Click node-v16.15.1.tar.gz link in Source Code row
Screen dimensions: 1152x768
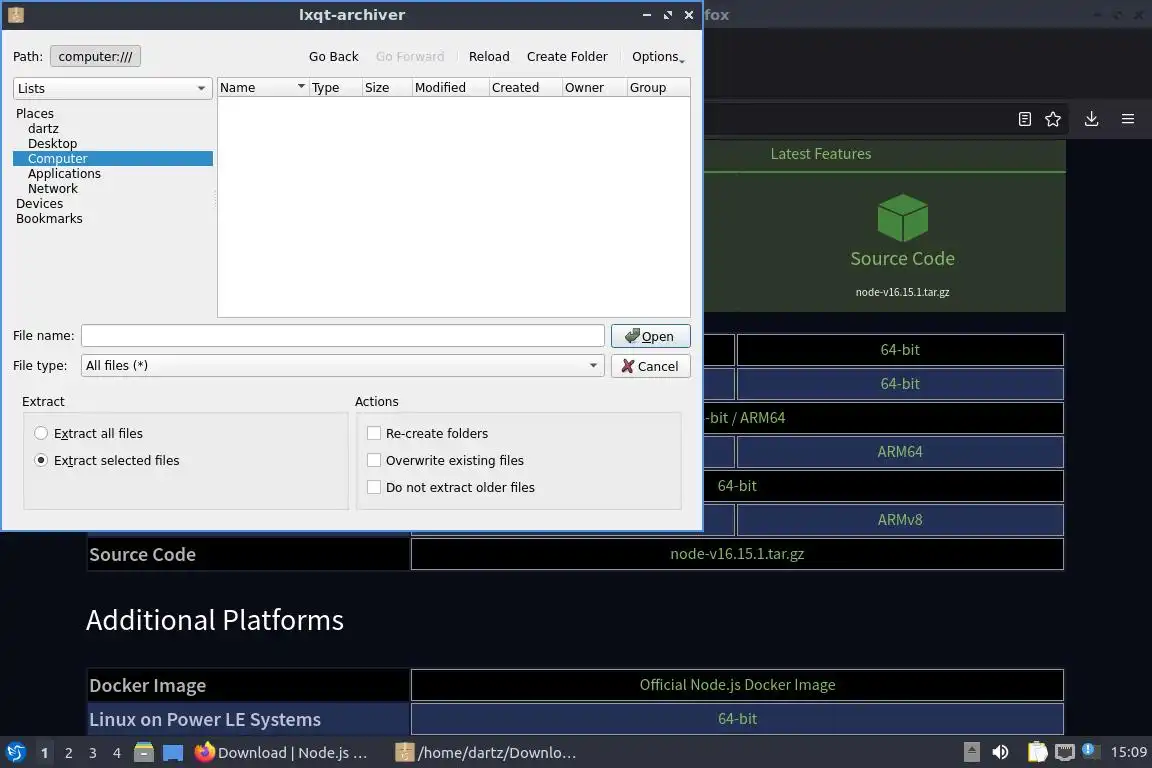[737, 554]
